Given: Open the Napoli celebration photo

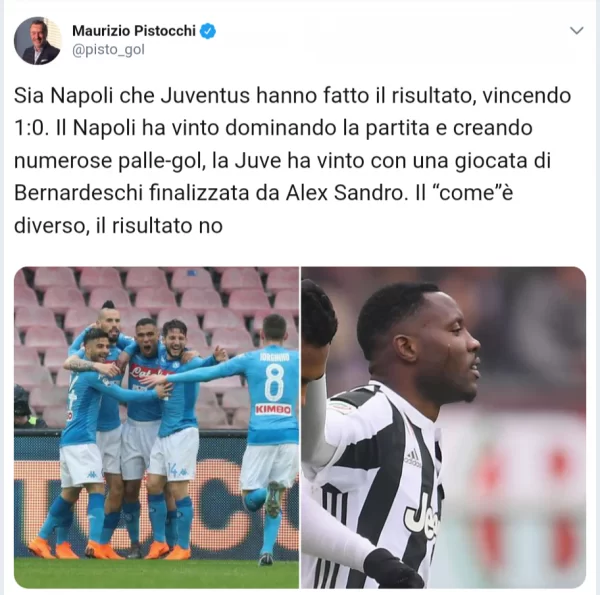Looking at the screenshot, I should (156, 427).
